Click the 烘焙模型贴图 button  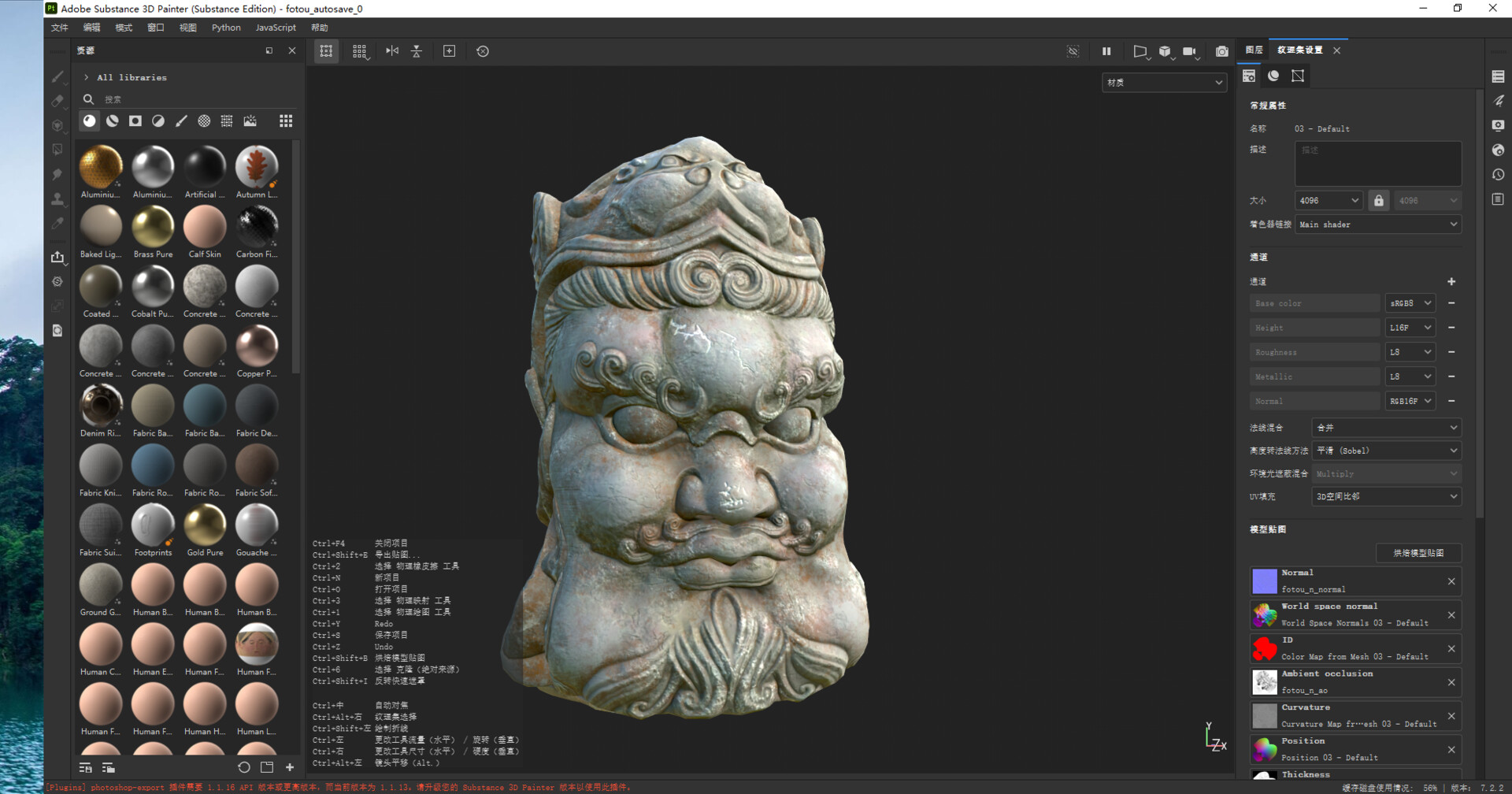tap(1418, 553)
